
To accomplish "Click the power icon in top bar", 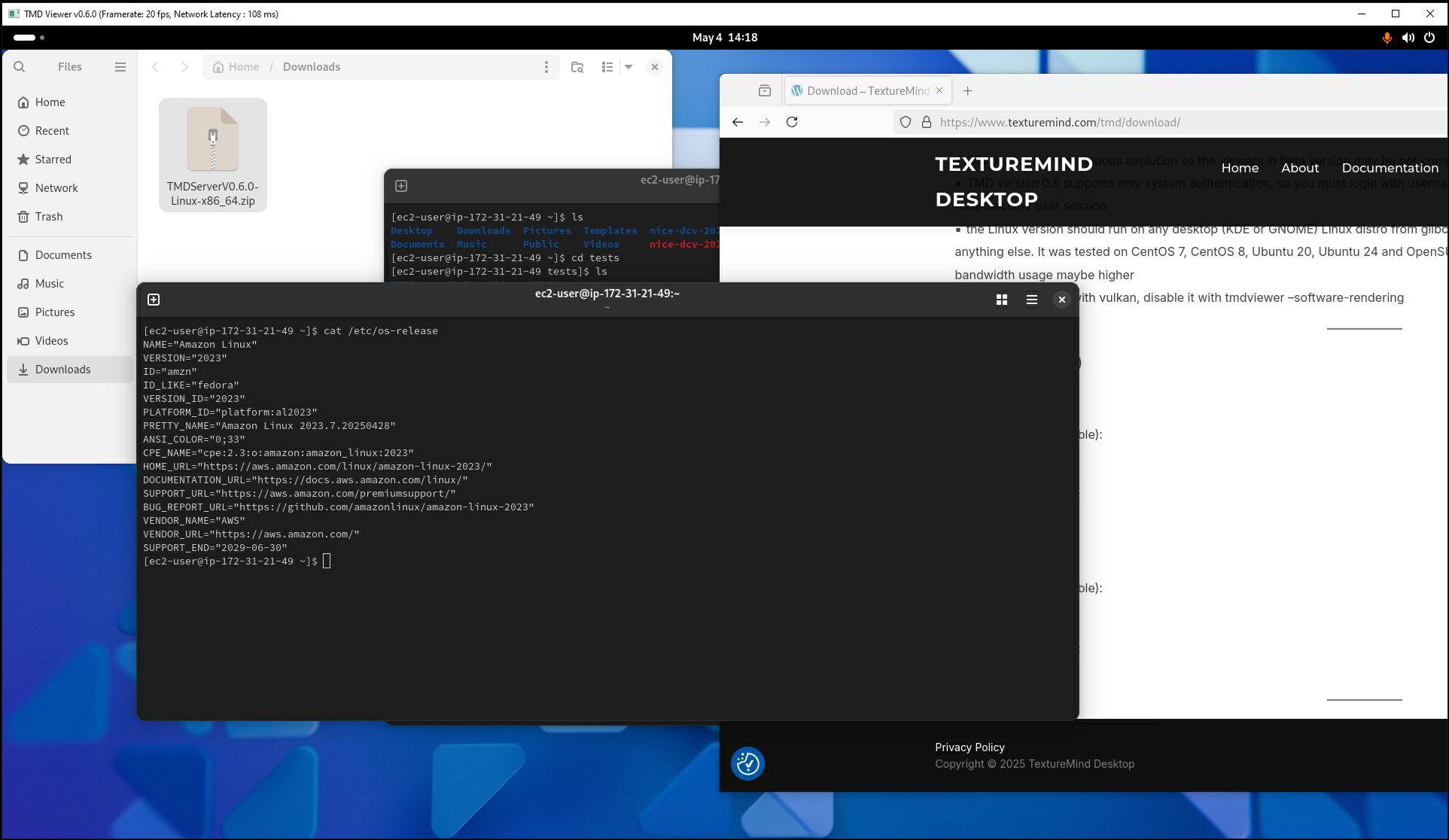I will click(x=1429, y=38).
